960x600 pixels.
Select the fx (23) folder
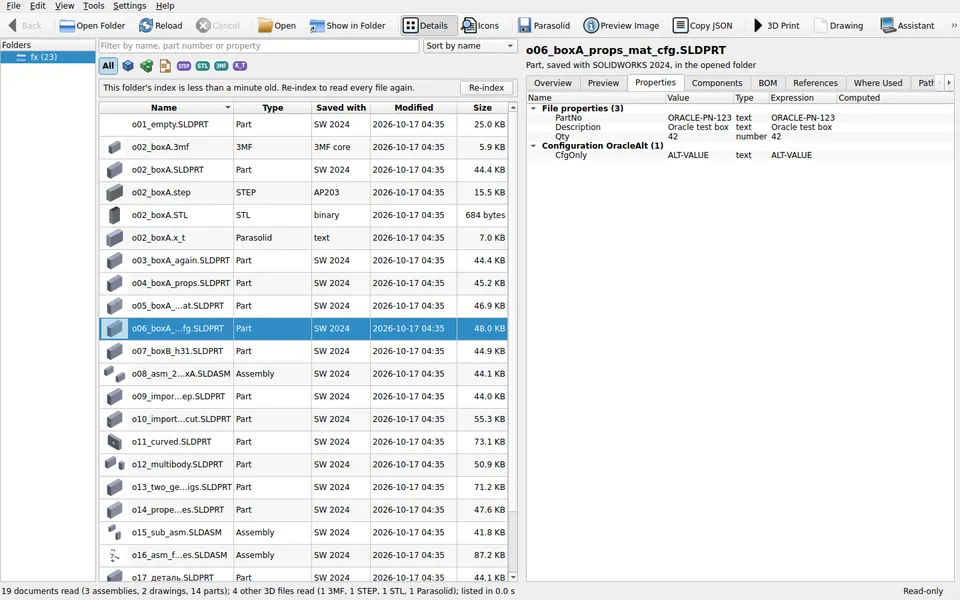click(x=48, y=57)
